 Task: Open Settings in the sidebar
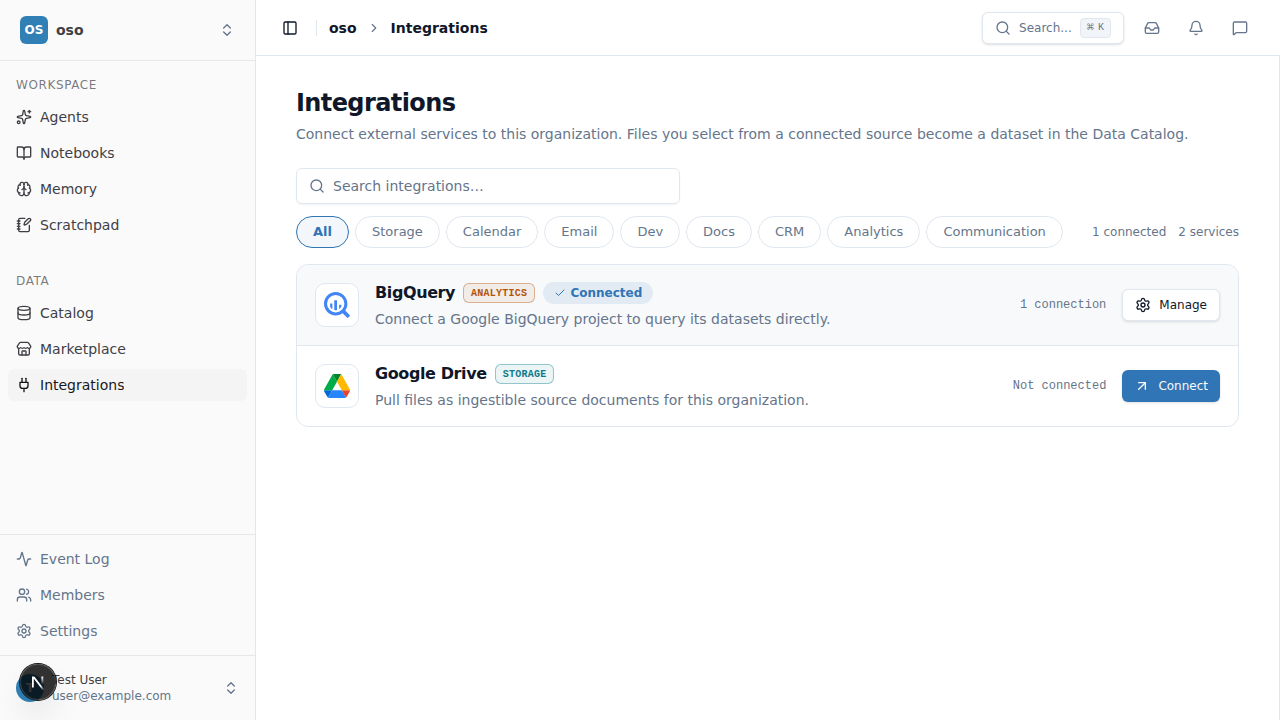click(127, 631)
